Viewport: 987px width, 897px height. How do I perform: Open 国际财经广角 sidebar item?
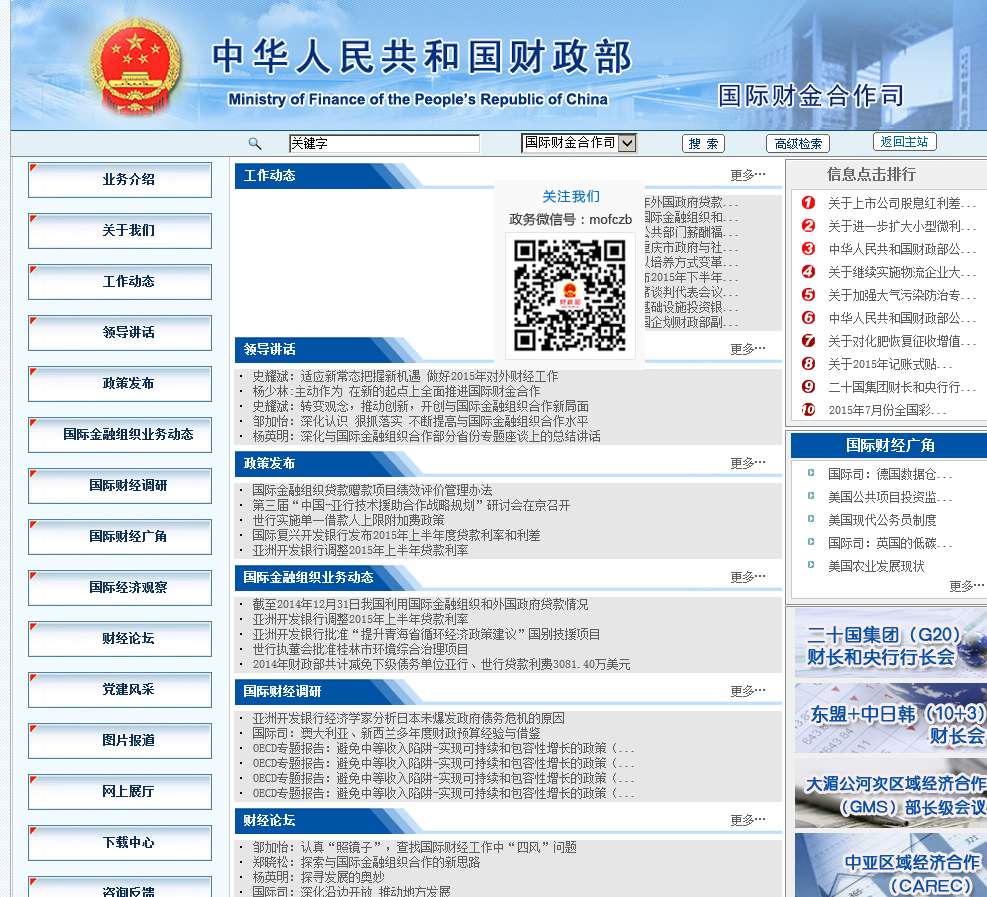click(x=120, y=537)
